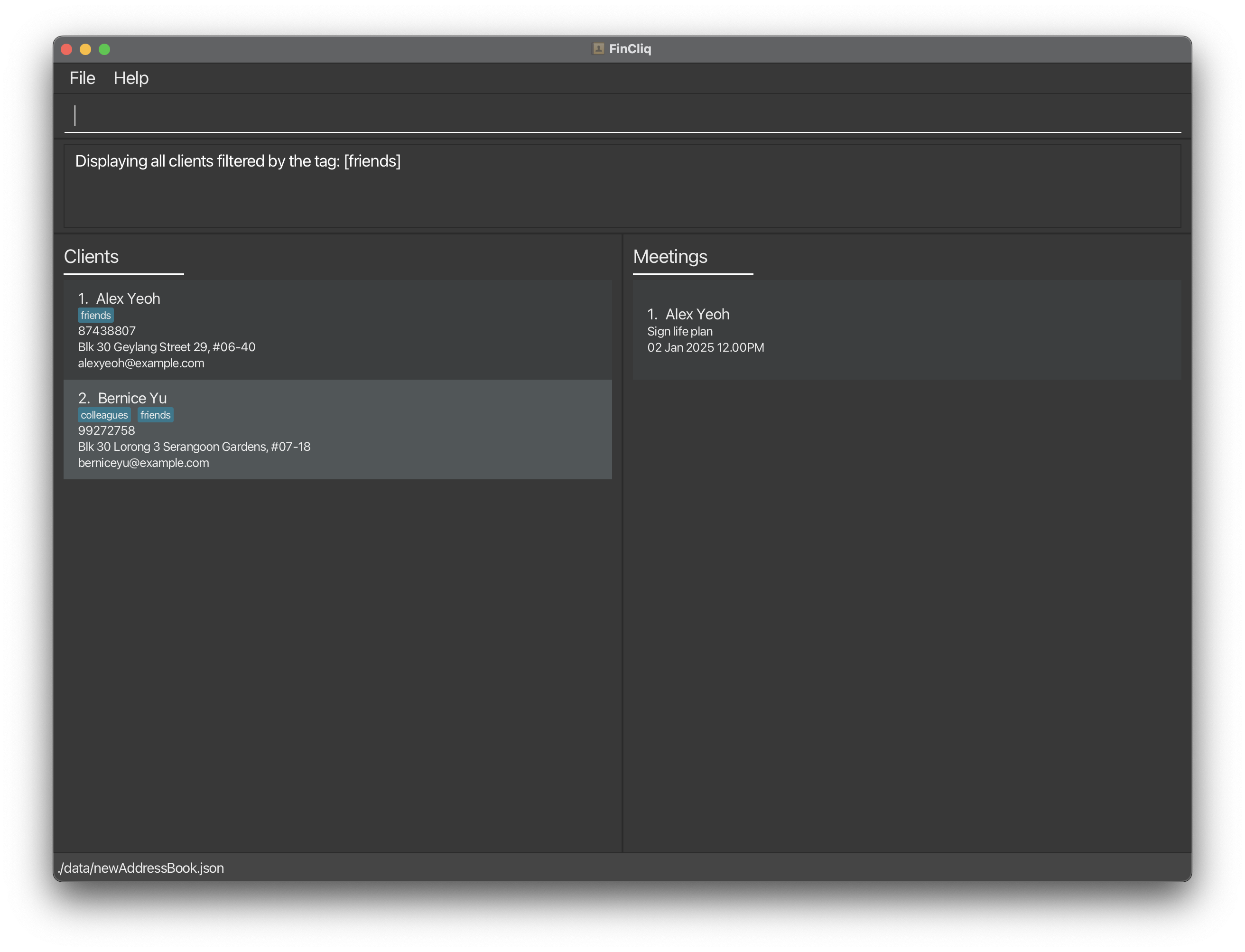Close the FinCliq window
The width and height of the screenshot is (1245, 952).
pos(66,49)
